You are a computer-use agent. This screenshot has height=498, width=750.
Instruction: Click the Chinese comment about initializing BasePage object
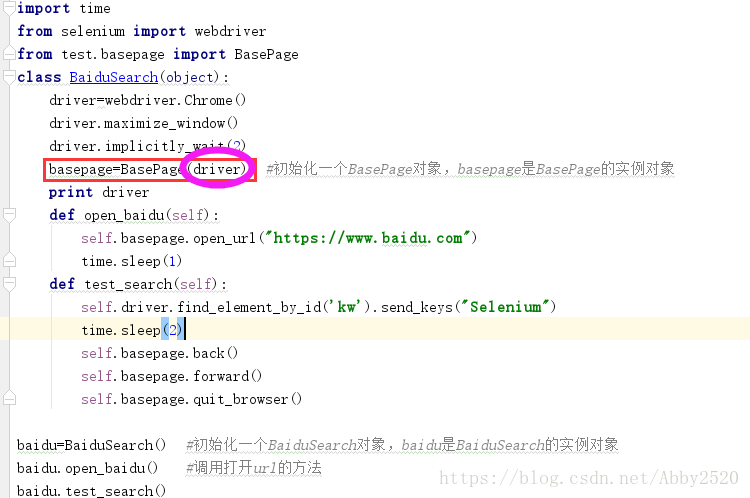tap(470, 169)
